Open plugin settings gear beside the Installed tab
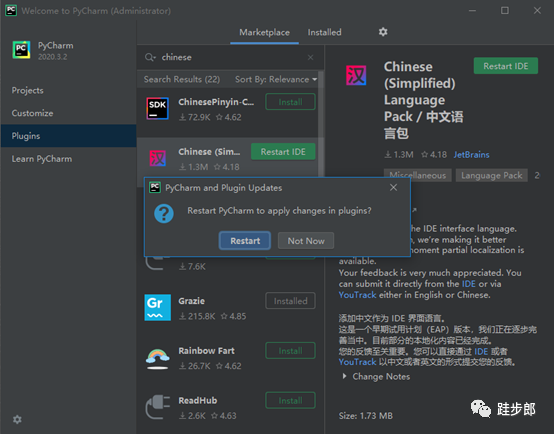Screen dimensions: 554x434 click(x=383, y=32)
